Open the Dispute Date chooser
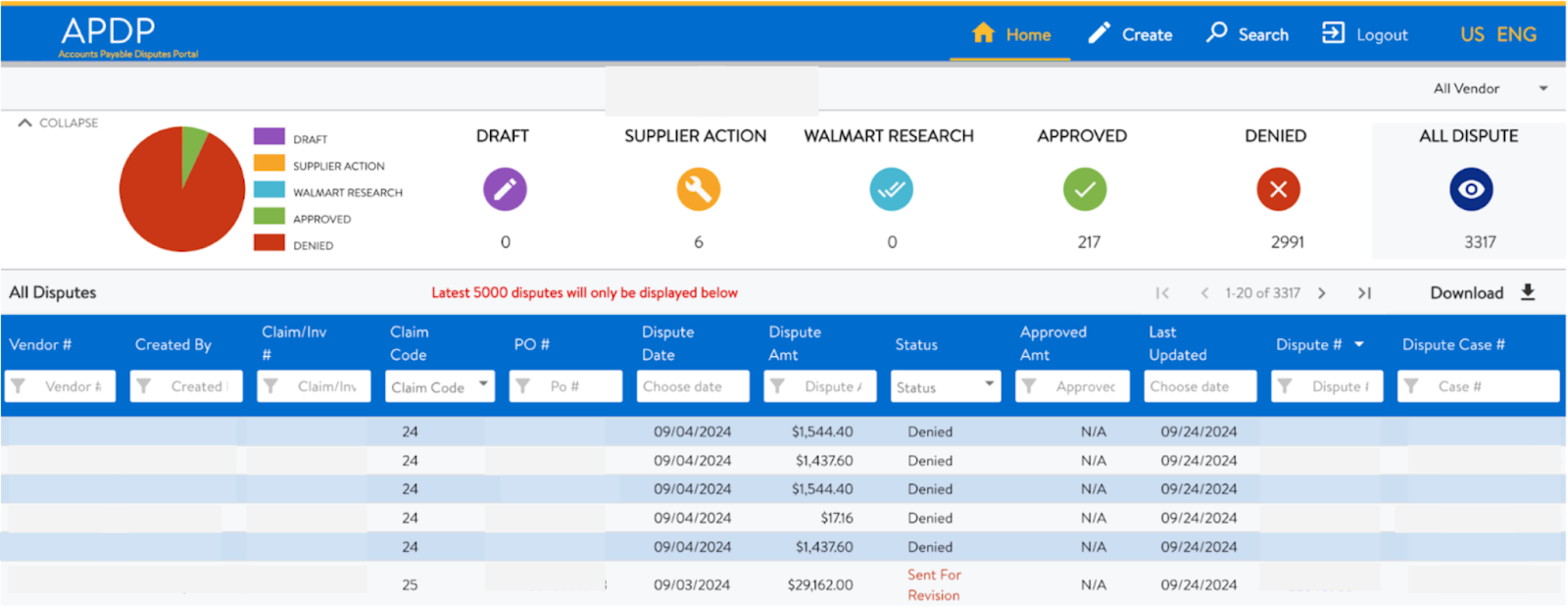The height and width of the screenshot is (608, 1568). 693,386
